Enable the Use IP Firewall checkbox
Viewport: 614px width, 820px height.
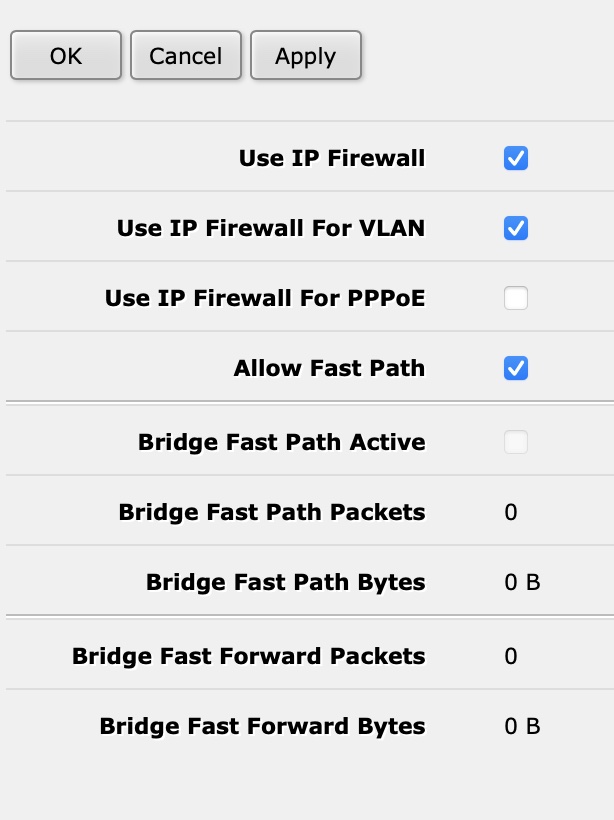[516, 157]
